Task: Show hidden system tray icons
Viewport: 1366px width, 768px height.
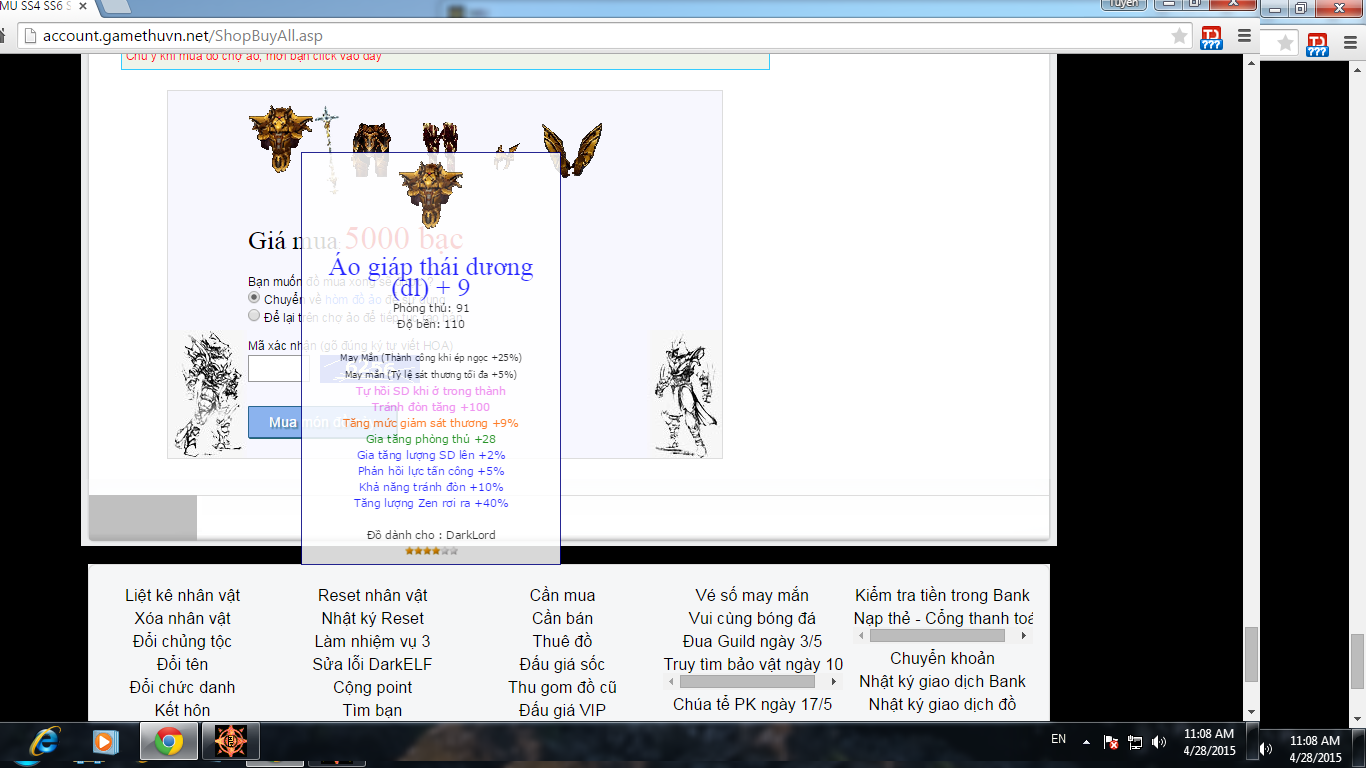Action: [1086, 742]
